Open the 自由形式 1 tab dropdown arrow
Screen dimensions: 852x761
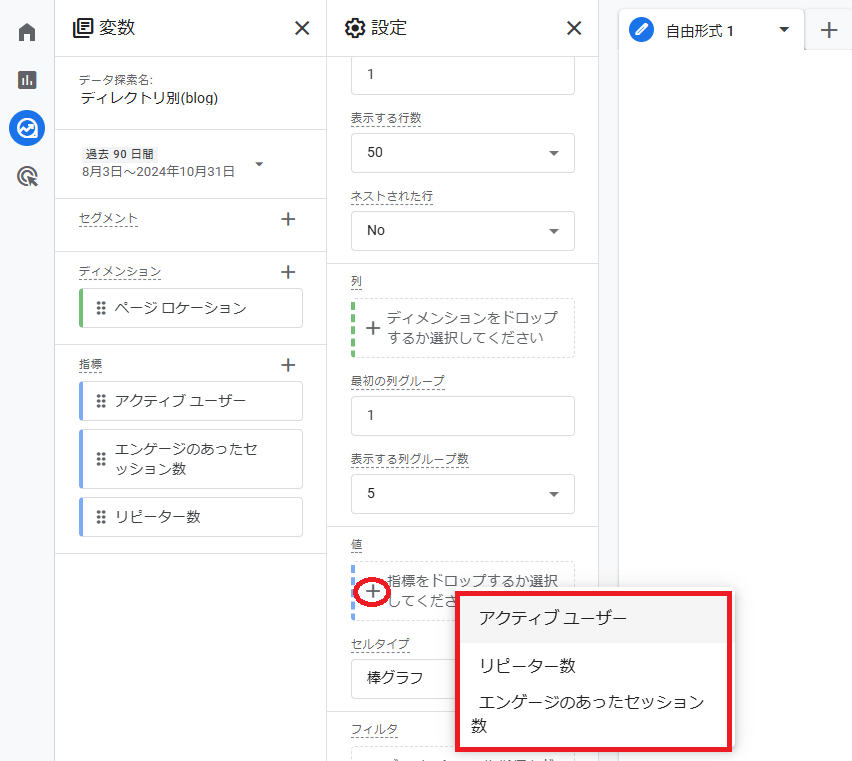(x=784, y=30)
